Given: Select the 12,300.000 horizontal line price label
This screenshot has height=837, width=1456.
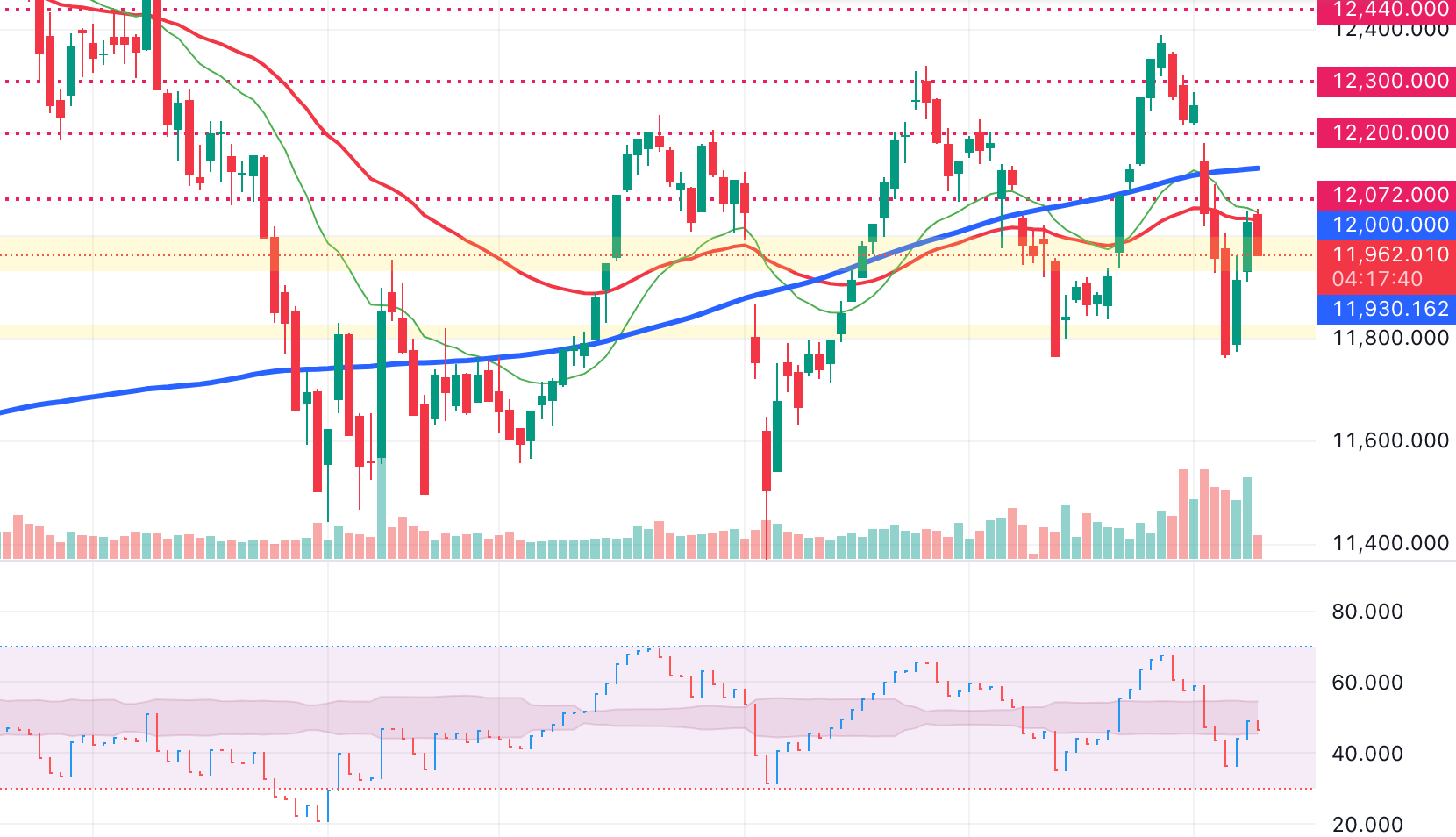Looking at the screenshot, I should click(1389, 81).
